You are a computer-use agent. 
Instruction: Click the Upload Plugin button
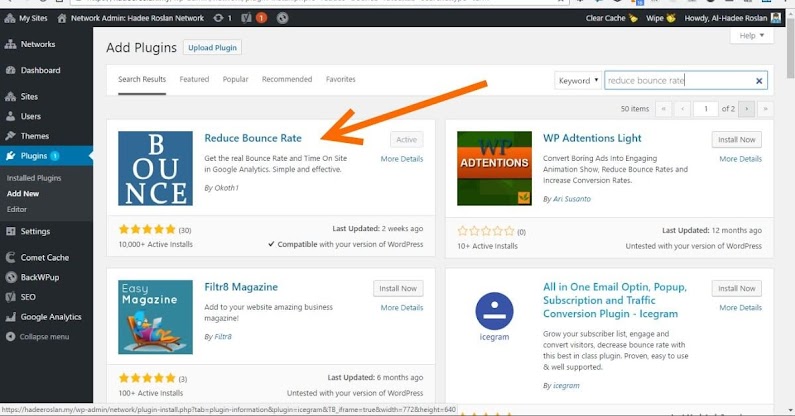pos(212,48)
